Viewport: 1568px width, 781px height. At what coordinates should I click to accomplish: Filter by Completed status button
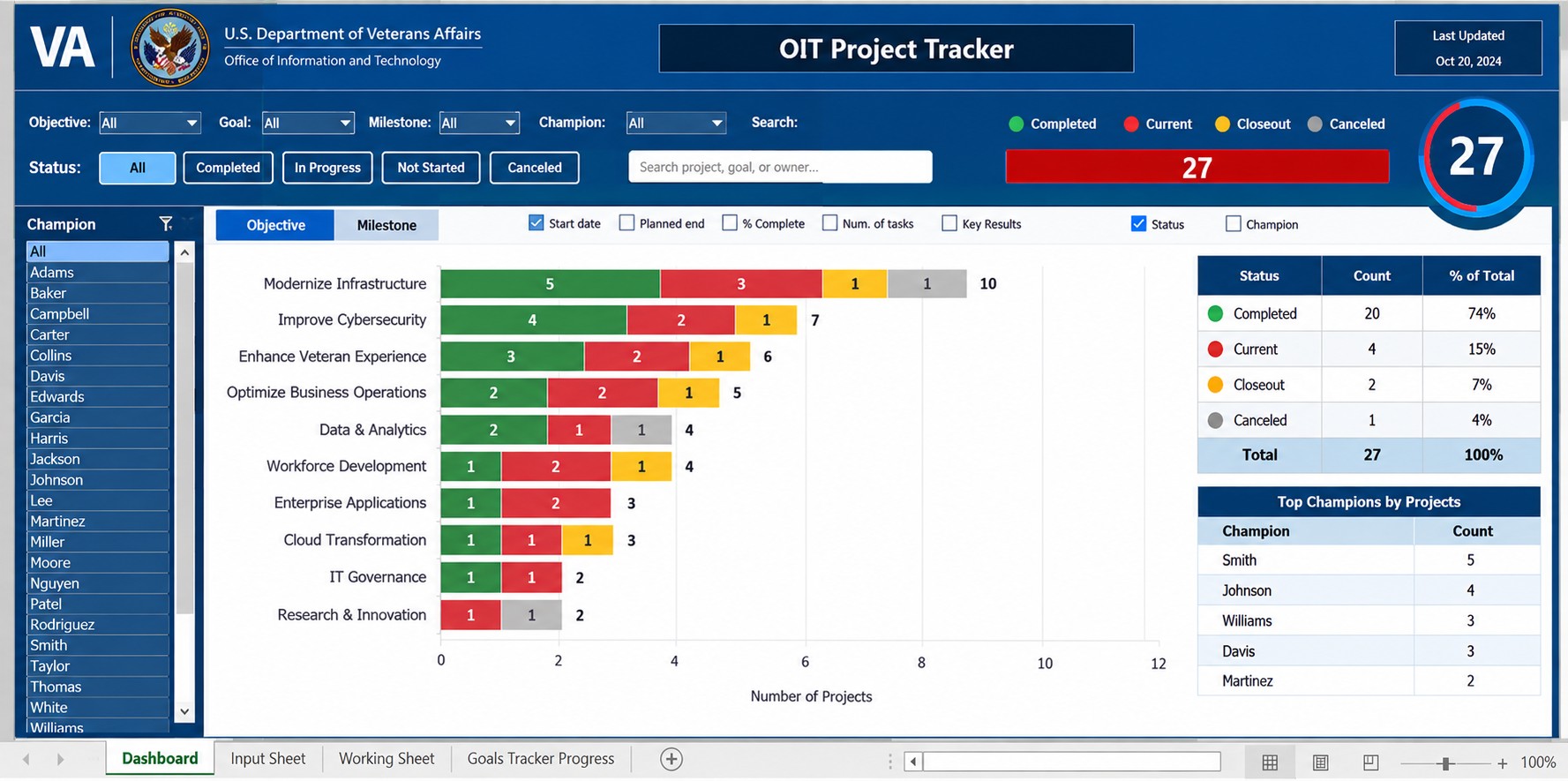228,168
